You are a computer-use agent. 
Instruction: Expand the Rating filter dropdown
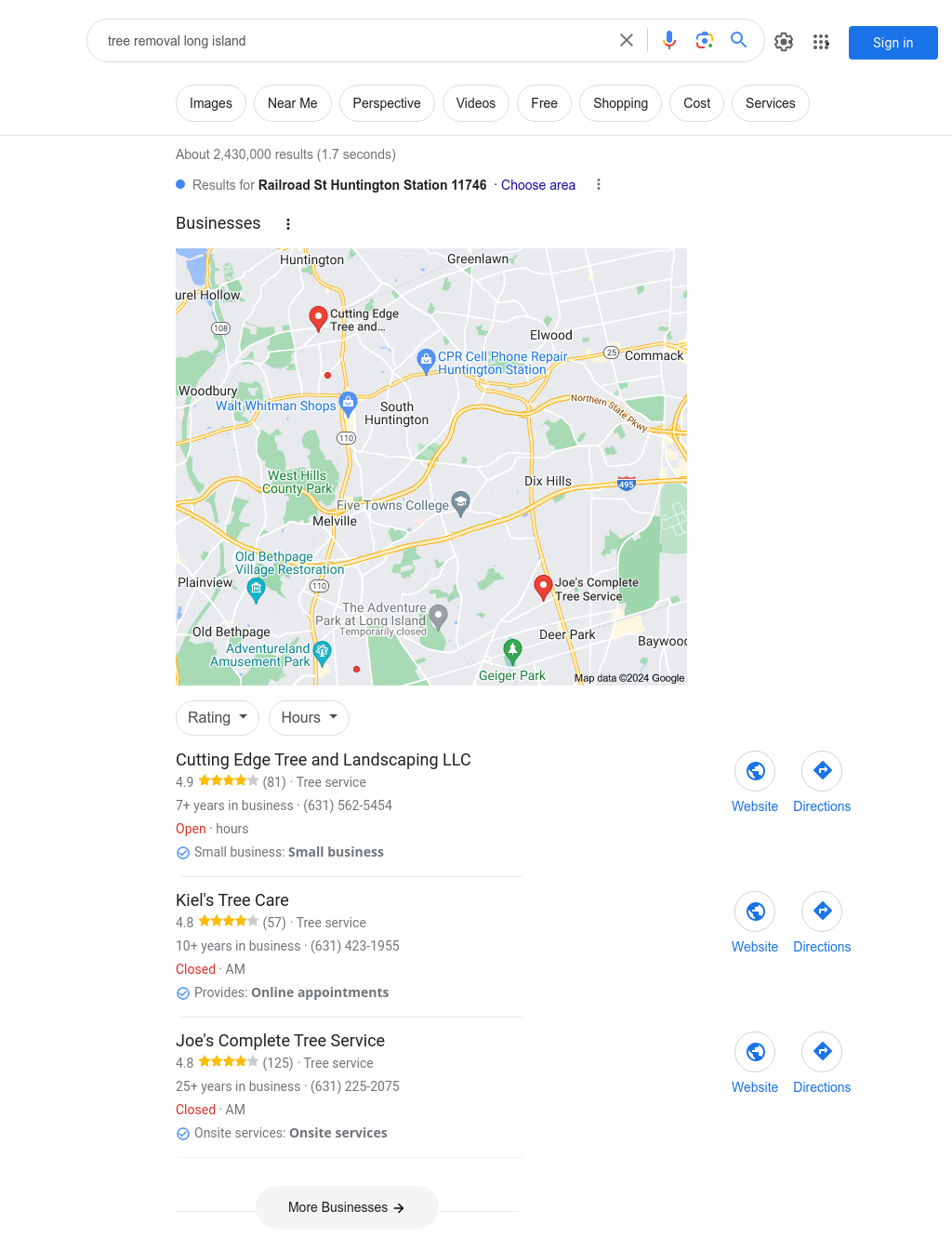pyautogui.click(x=218, y=718)
